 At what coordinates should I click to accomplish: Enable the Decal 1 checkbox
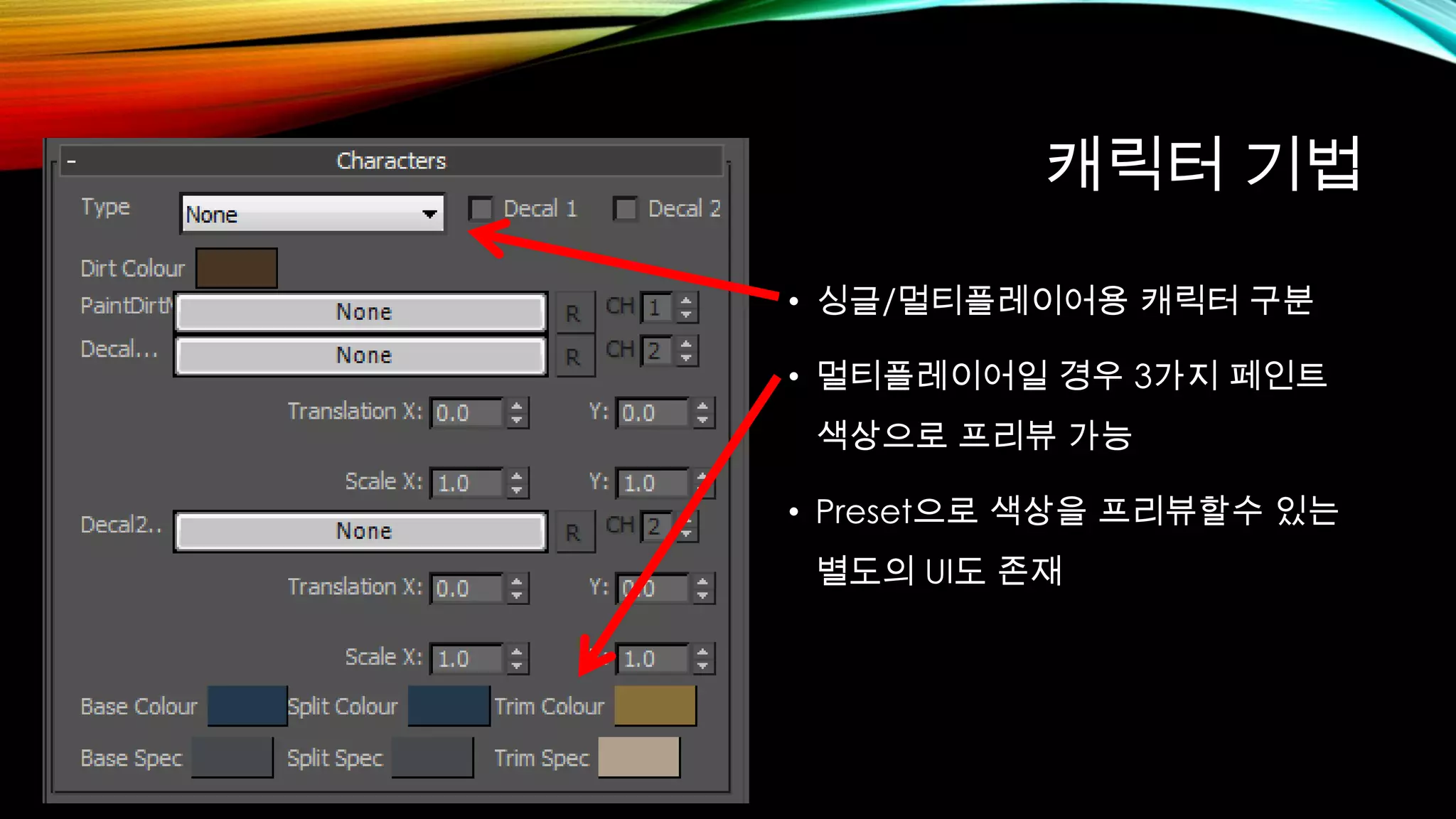tap(481, 209)
